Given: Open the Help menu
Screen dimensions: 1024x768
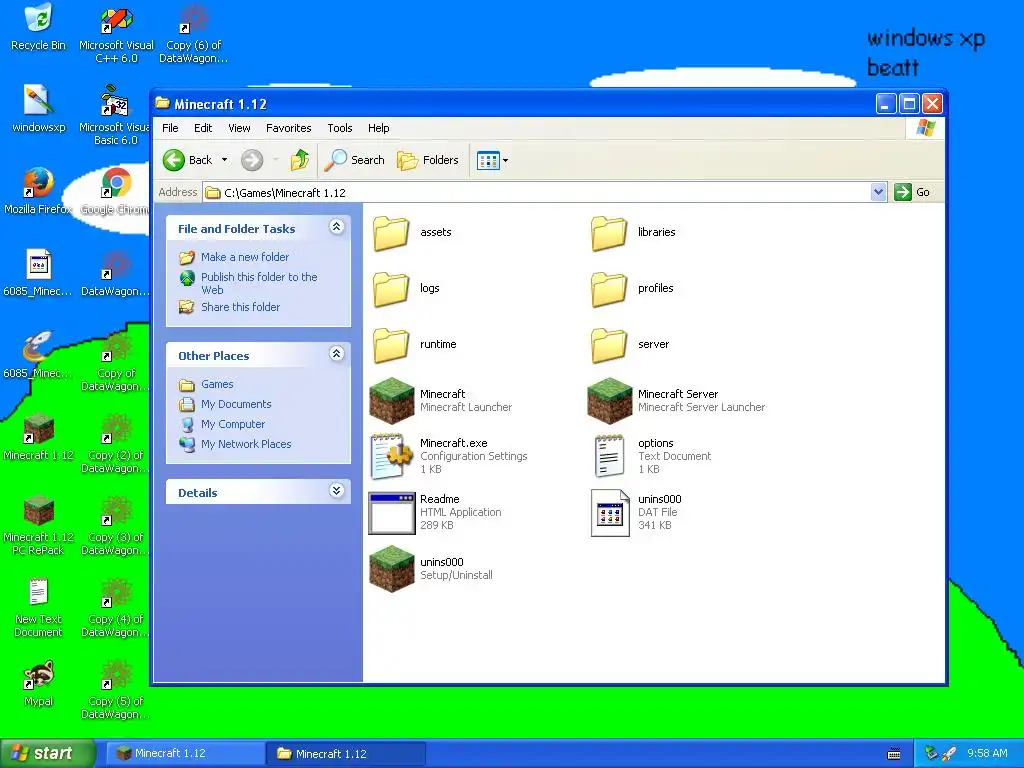Looking at the screenshot, I should point(378,128).
